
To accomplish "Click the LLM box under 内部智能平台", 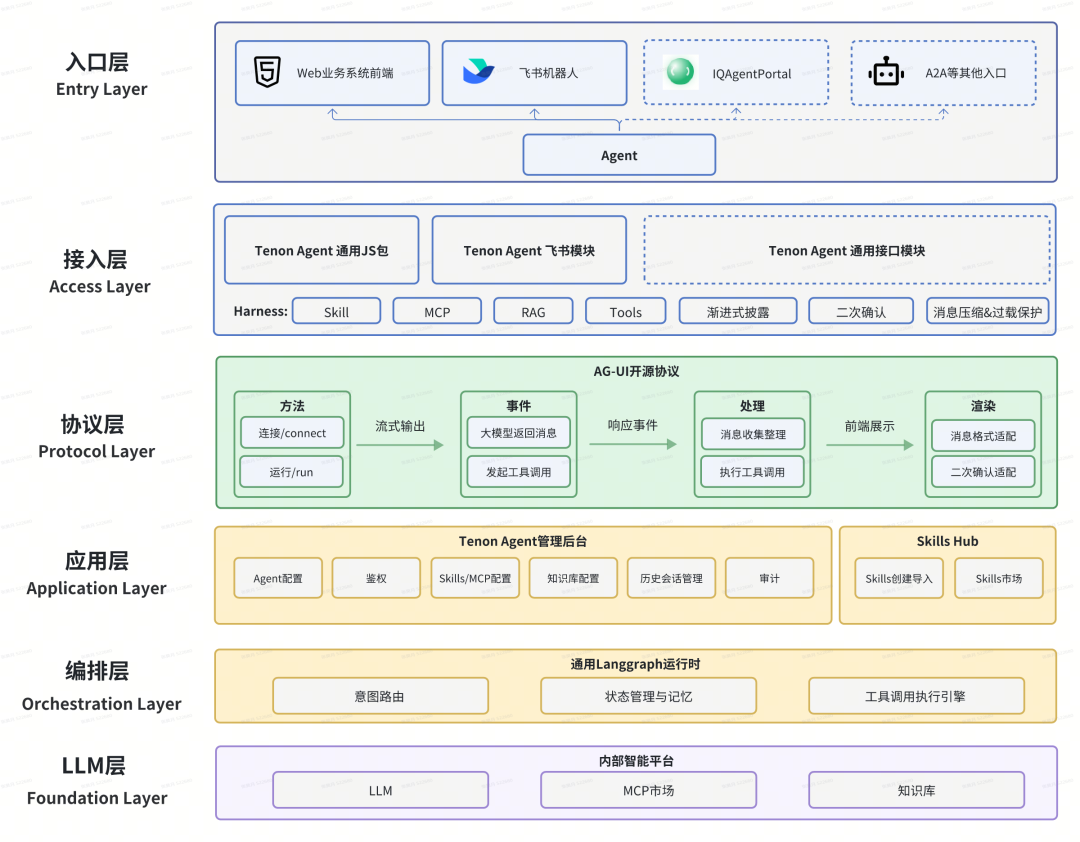I will pyautogui.click(x=380, y=790).
